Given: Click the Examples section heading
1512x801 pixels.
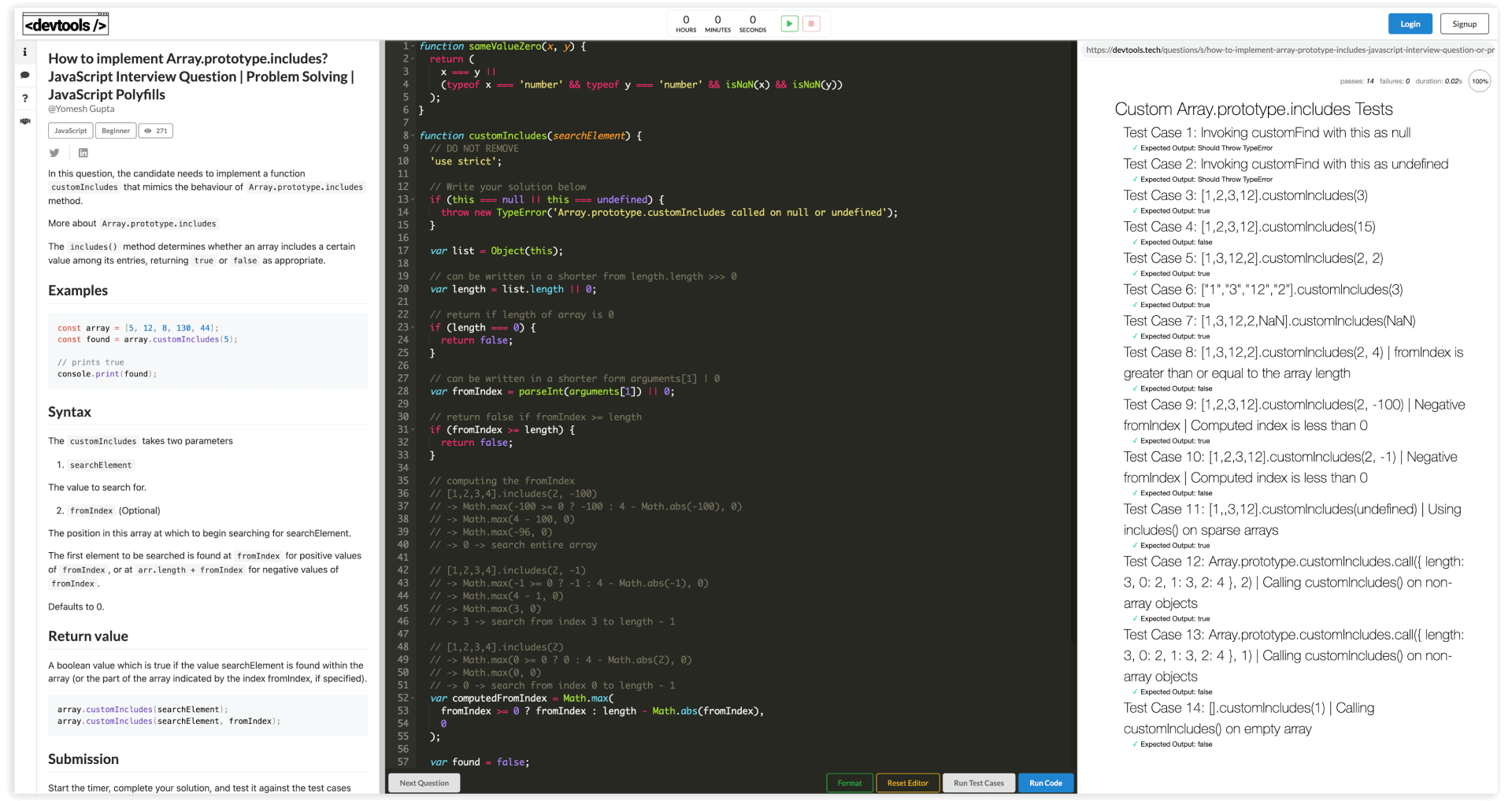Looking at the screenshot, I should point(78,291).
